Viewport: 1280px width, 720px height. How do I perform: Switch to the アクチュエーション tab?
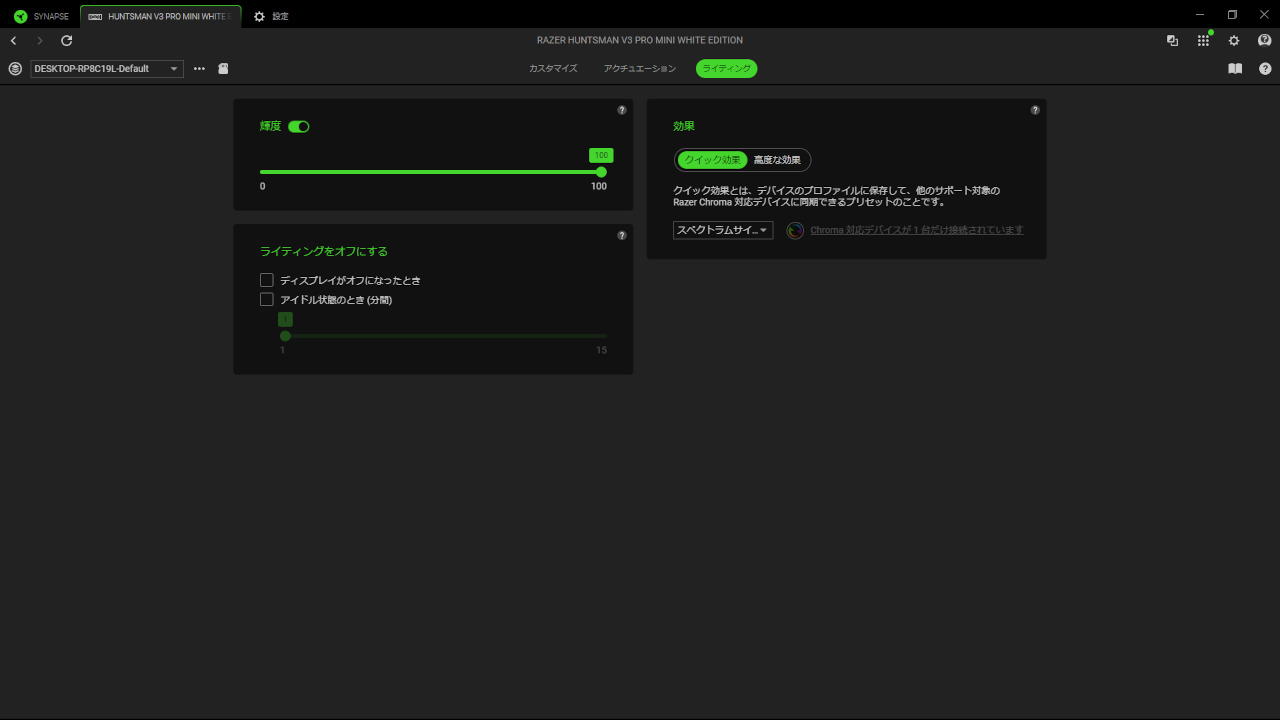[640, 69]
